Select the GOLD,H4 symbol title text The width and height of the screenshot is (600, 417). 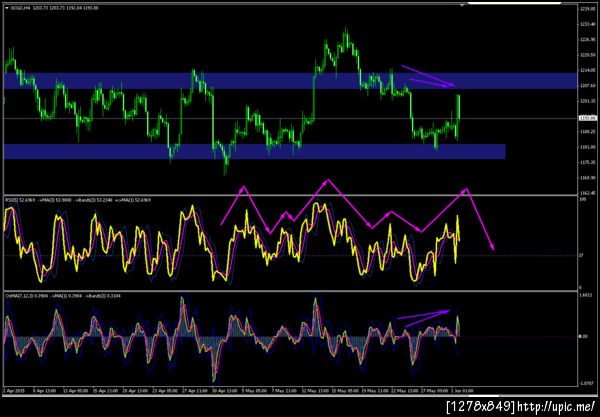pos(18,8)
